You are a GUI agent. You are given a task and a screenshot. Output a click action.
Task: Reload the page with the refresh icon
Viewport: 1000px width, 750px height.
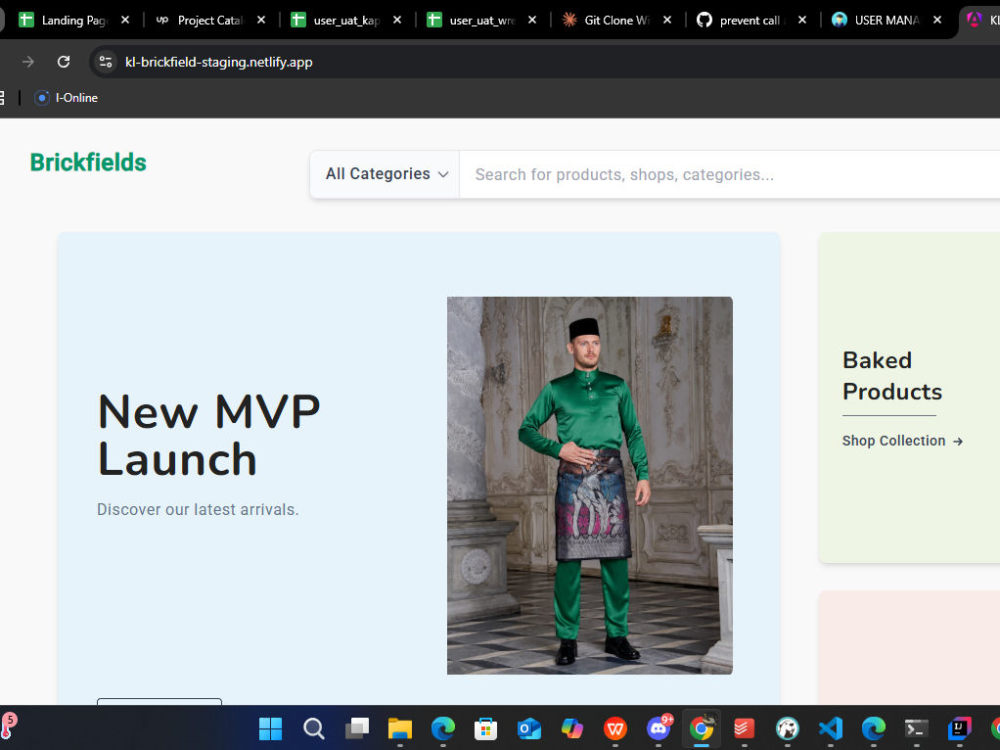click(x=63, y=62)
